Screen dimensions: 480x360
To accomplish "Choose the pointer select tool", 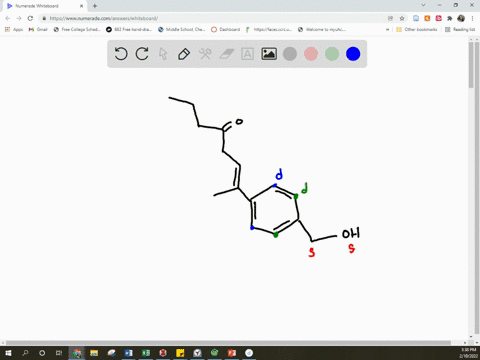I will [163, 54].
